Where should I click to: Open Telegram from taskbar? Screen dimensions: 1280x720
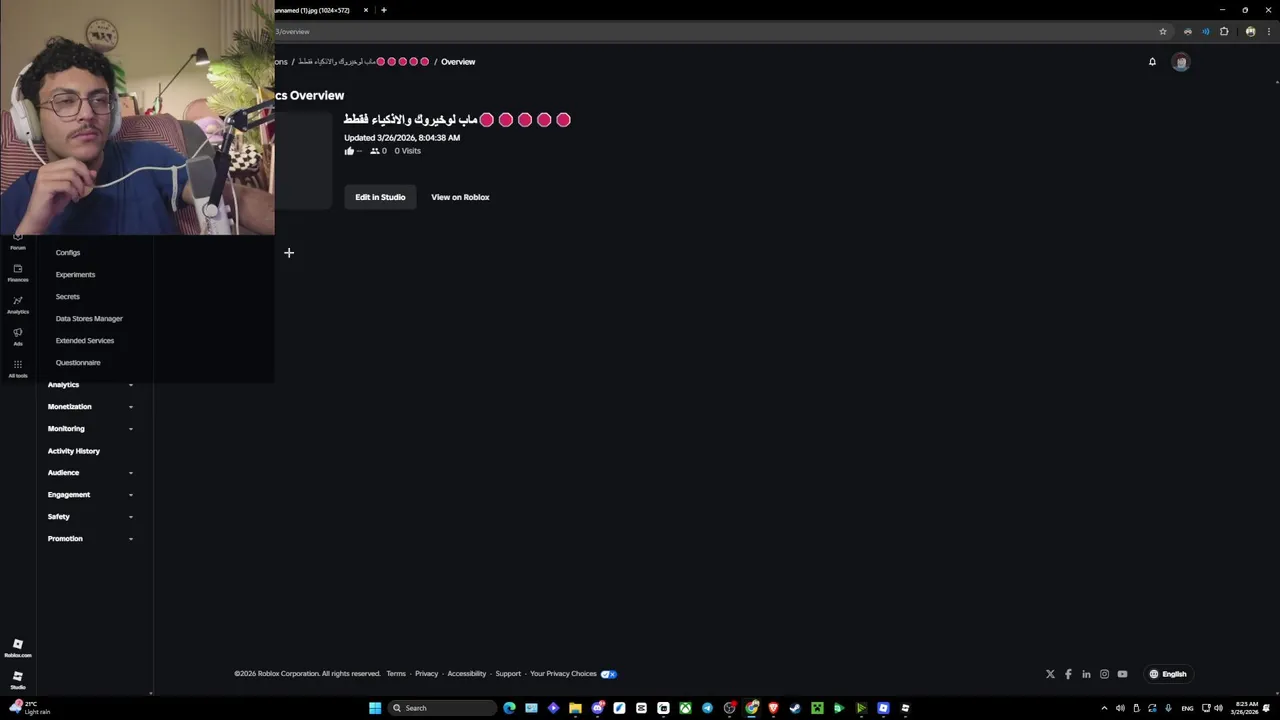(x=707, y=708)
